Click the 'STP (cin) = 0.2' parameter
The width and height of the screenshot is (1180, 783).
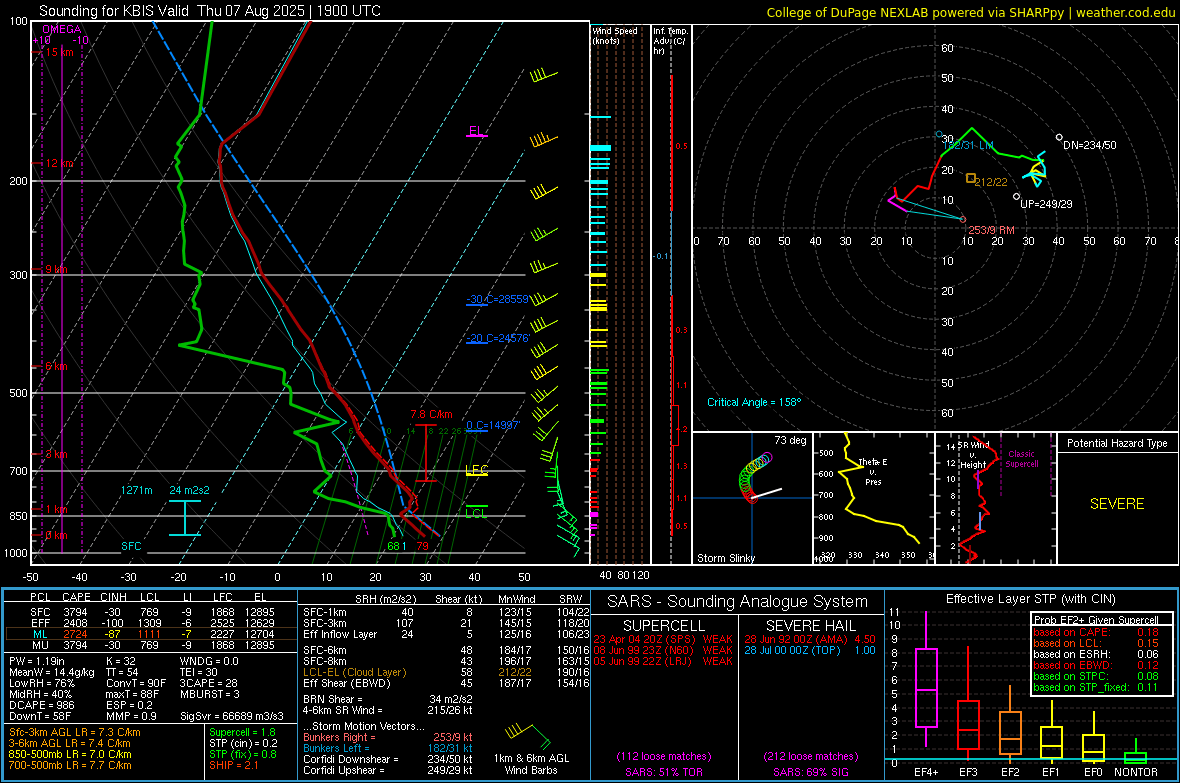point(243,743)
